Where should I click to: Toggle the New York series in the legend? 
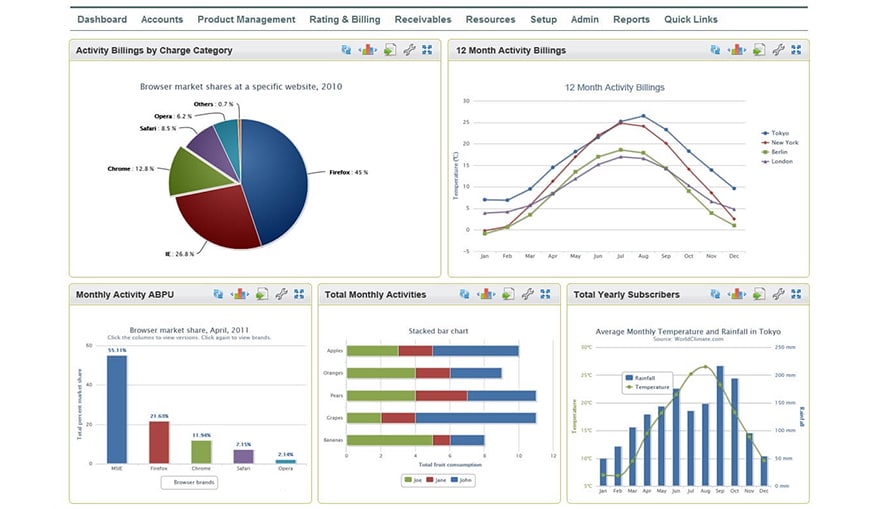click(x=780, y=142)
